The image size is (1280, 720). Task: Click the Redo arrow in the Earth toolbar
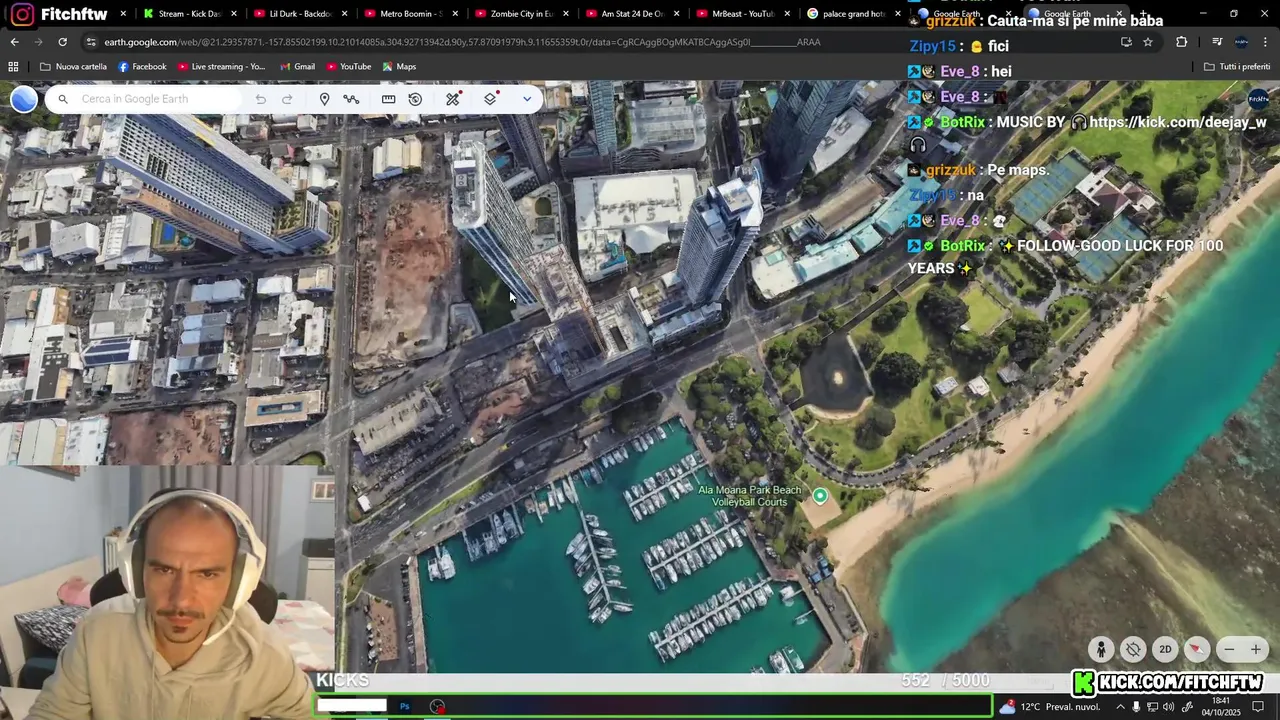tap(287, 99)
